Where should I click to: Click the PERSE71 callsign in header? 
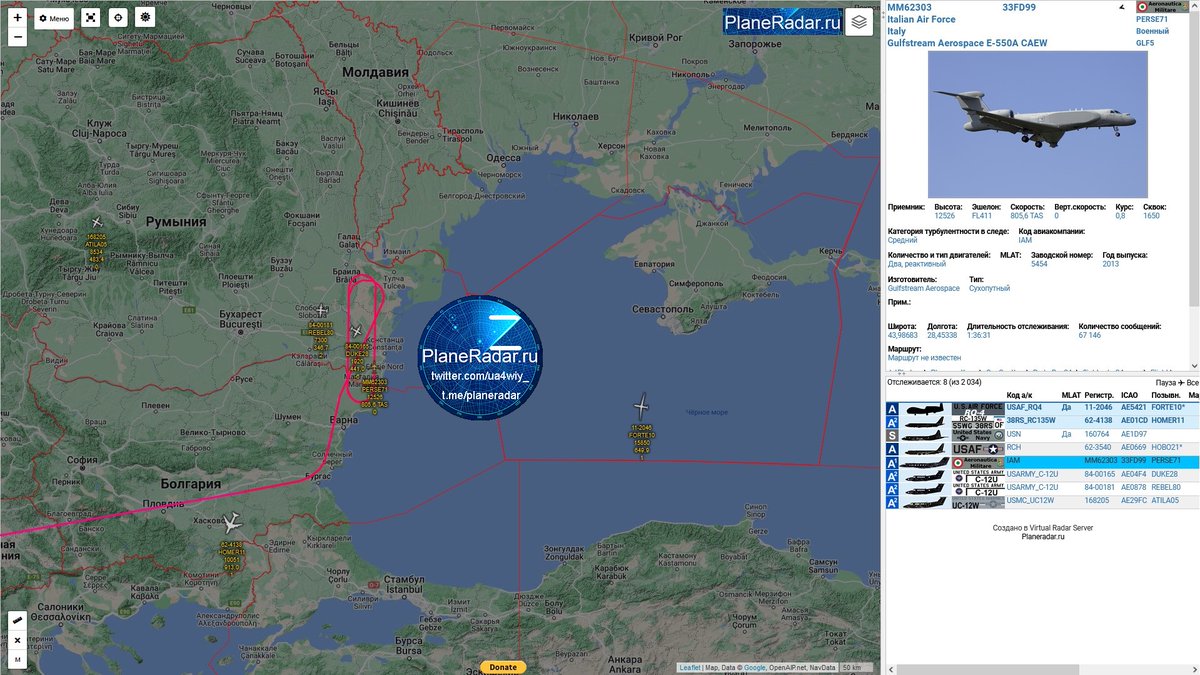point(1152,19)
